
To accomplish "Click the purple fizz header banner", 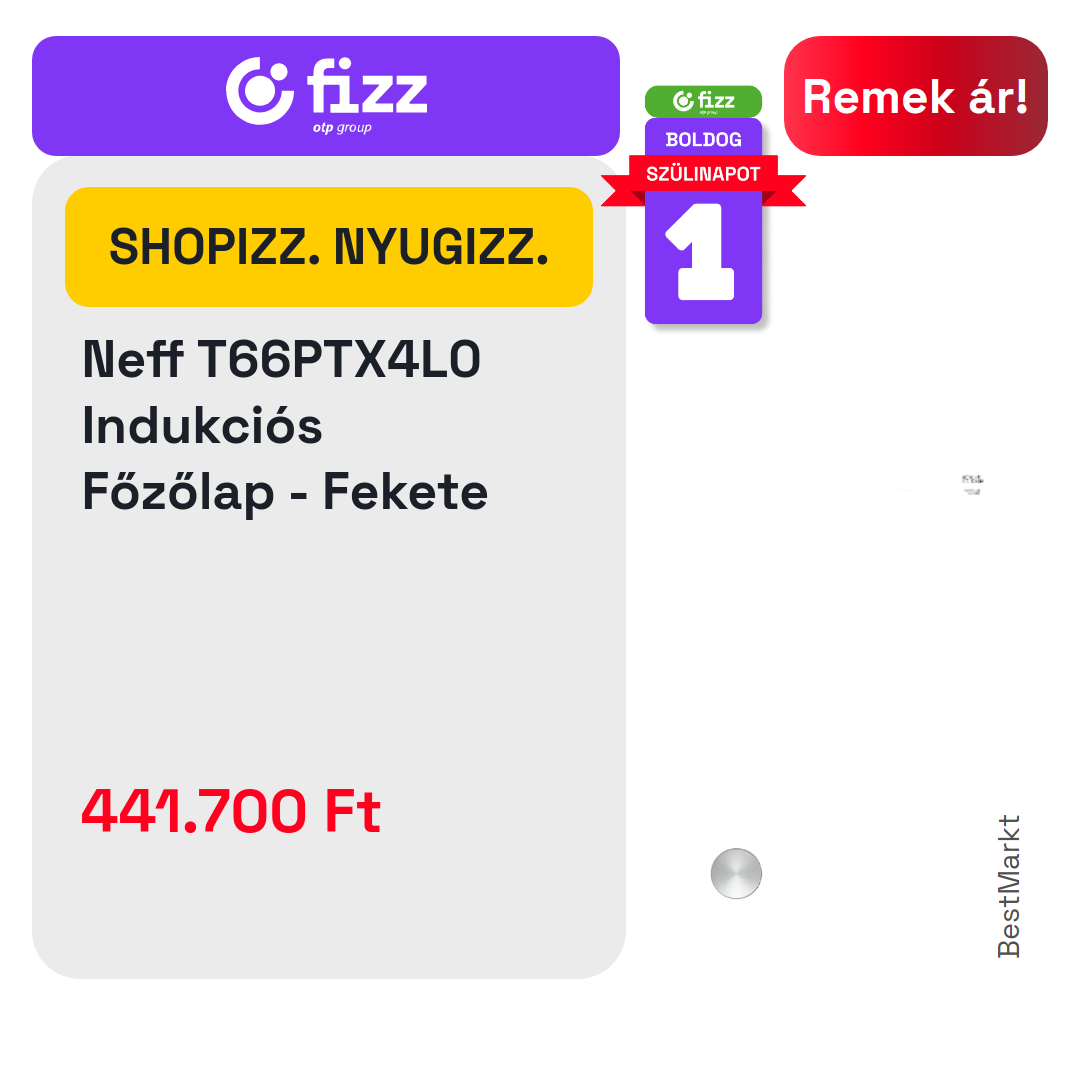I will [326, 96].
